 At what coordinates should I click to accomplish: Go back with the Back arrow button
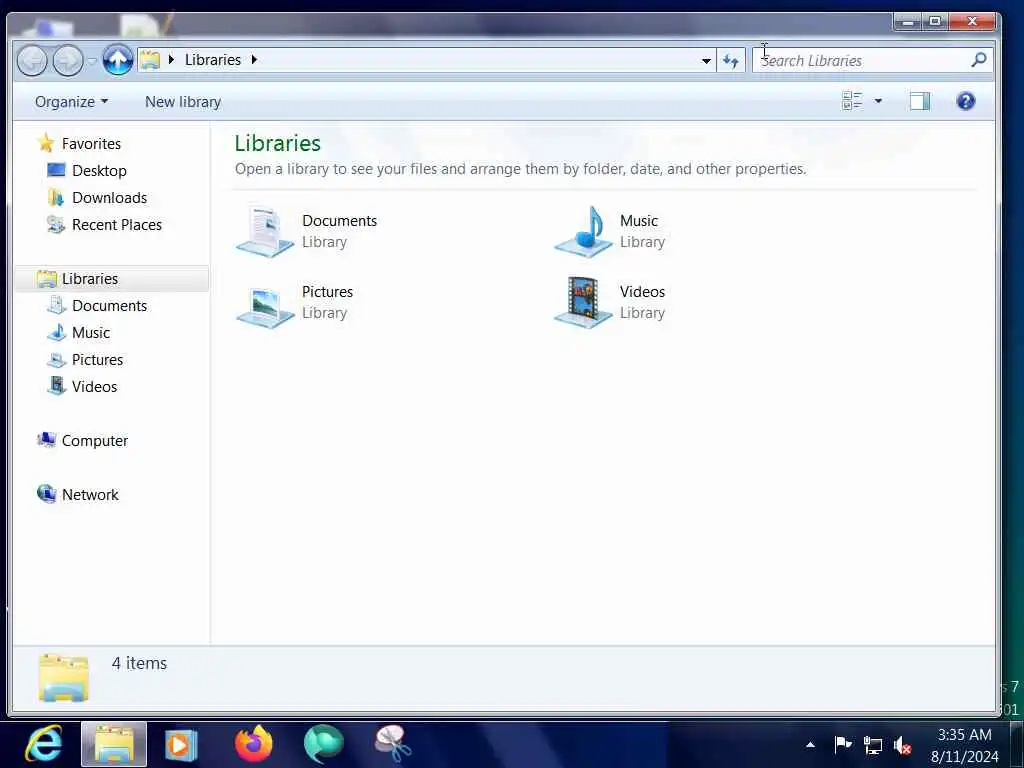[x=32, y=61]
